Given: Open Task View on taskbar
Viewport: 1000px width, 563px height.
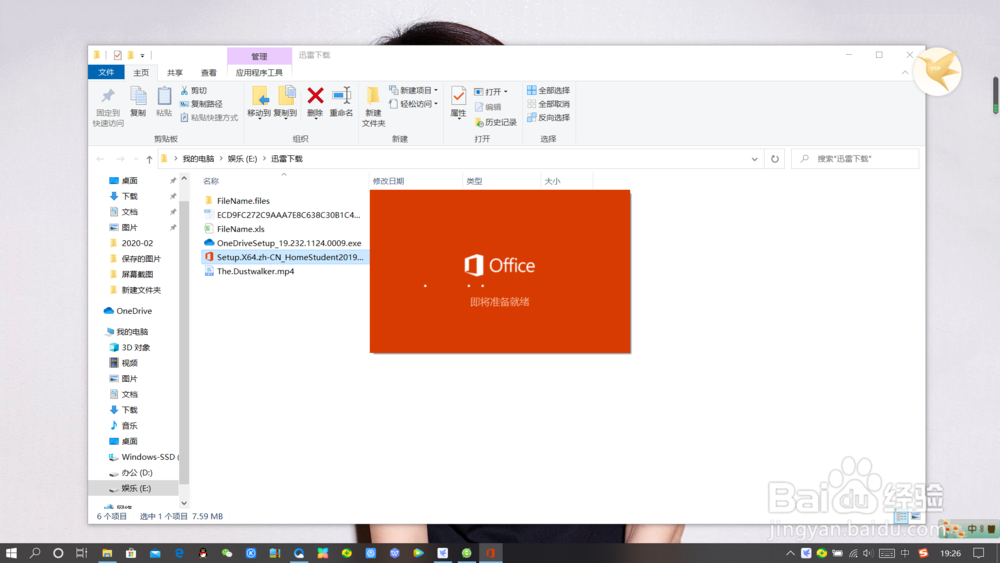Looking at the screenshot, I should tap(82, 553).
